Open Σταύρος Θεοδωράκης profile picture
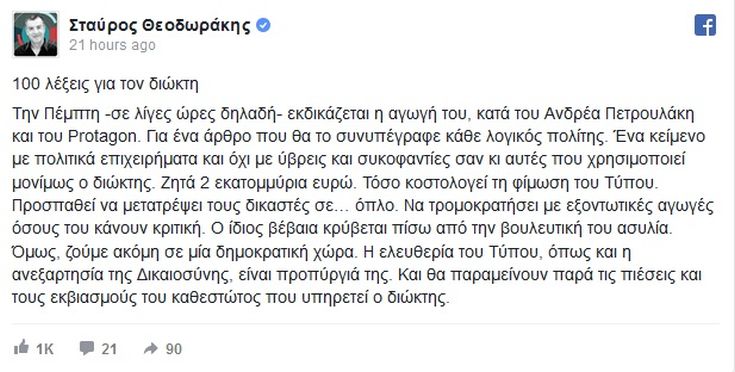The width and height of the screenshot is (735, 372). [x=36, y=34]
